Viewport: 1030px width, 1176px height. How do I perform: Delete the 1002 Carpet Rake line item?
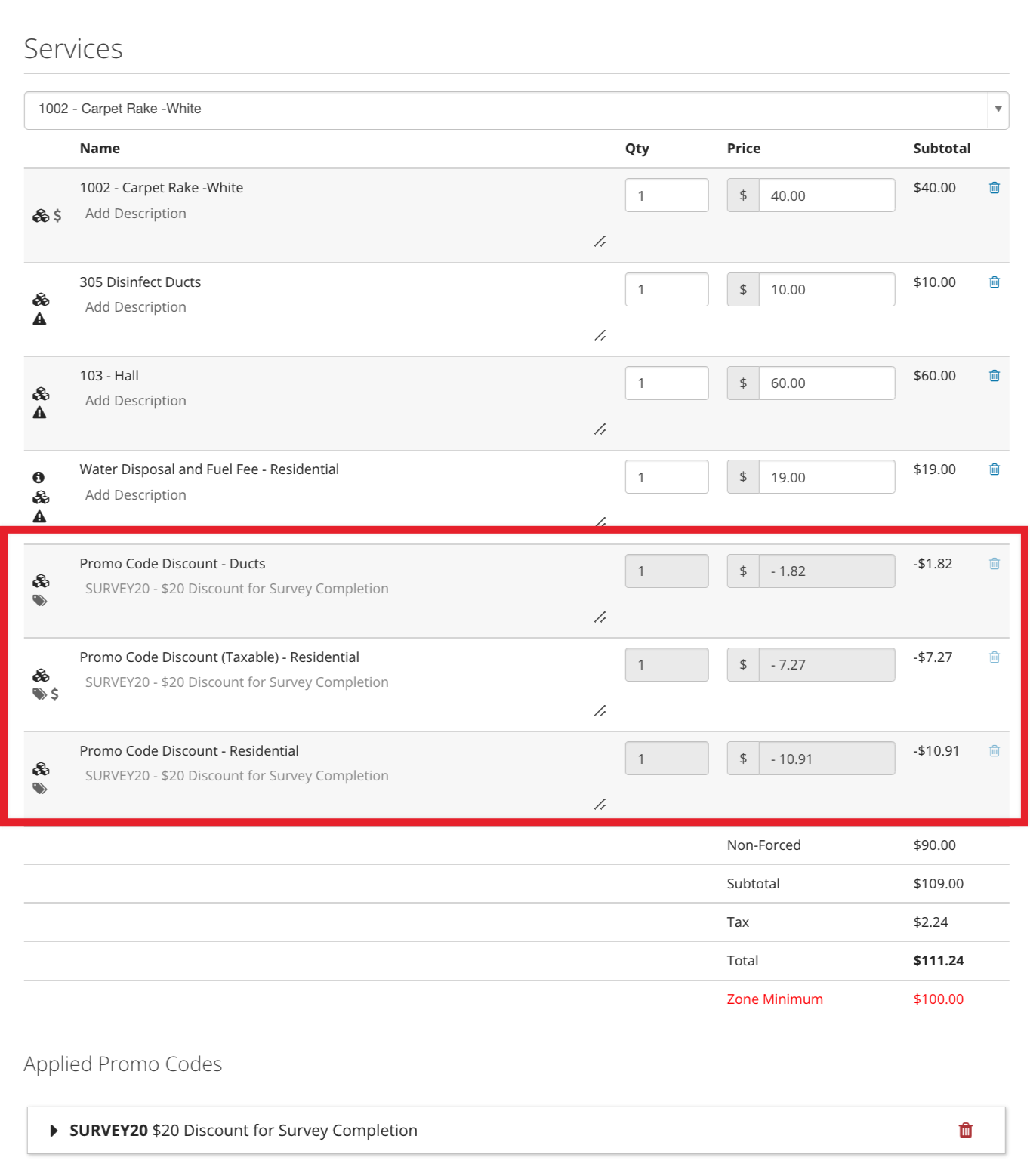tap(995, 188)
